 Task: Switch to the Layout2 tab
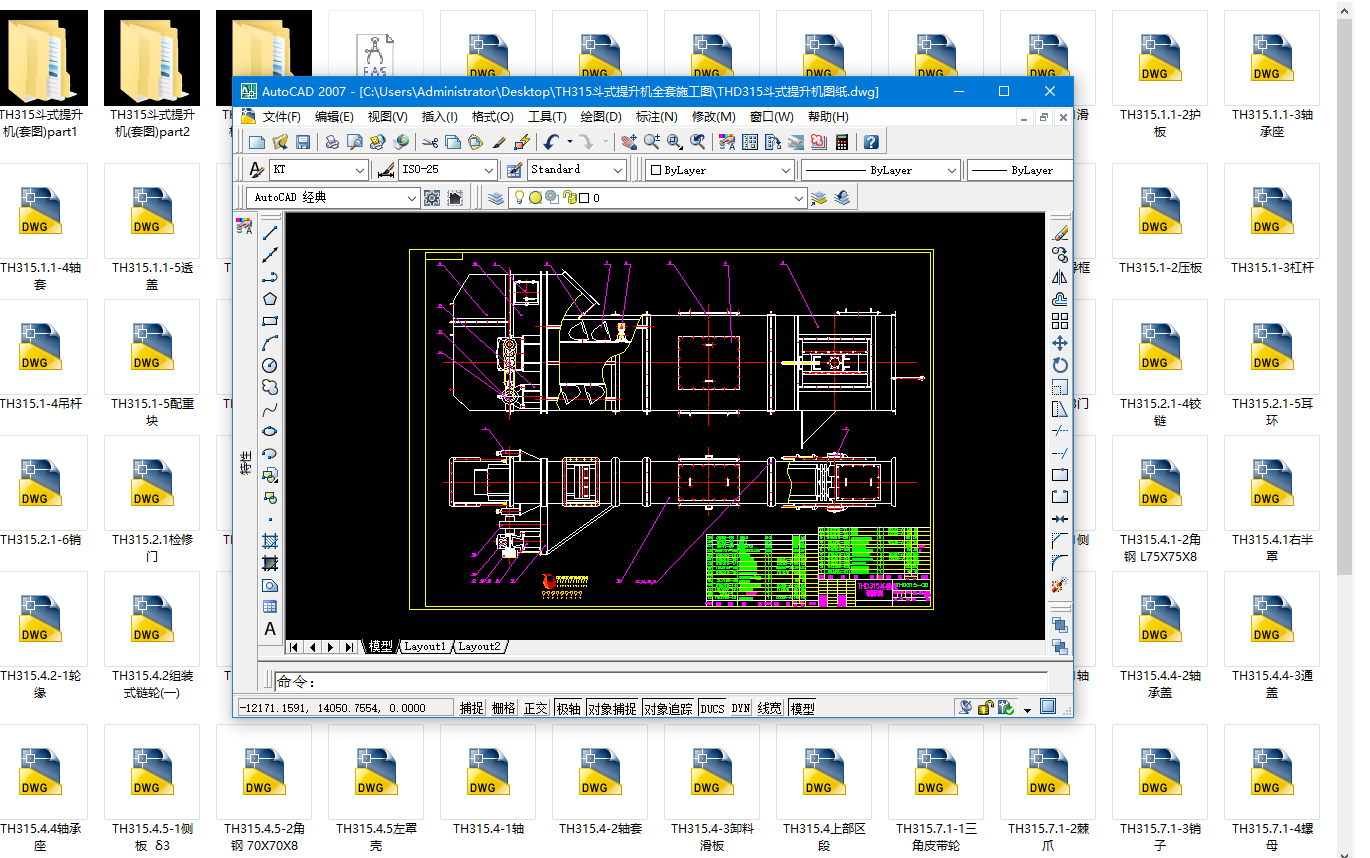pos(479,647)
